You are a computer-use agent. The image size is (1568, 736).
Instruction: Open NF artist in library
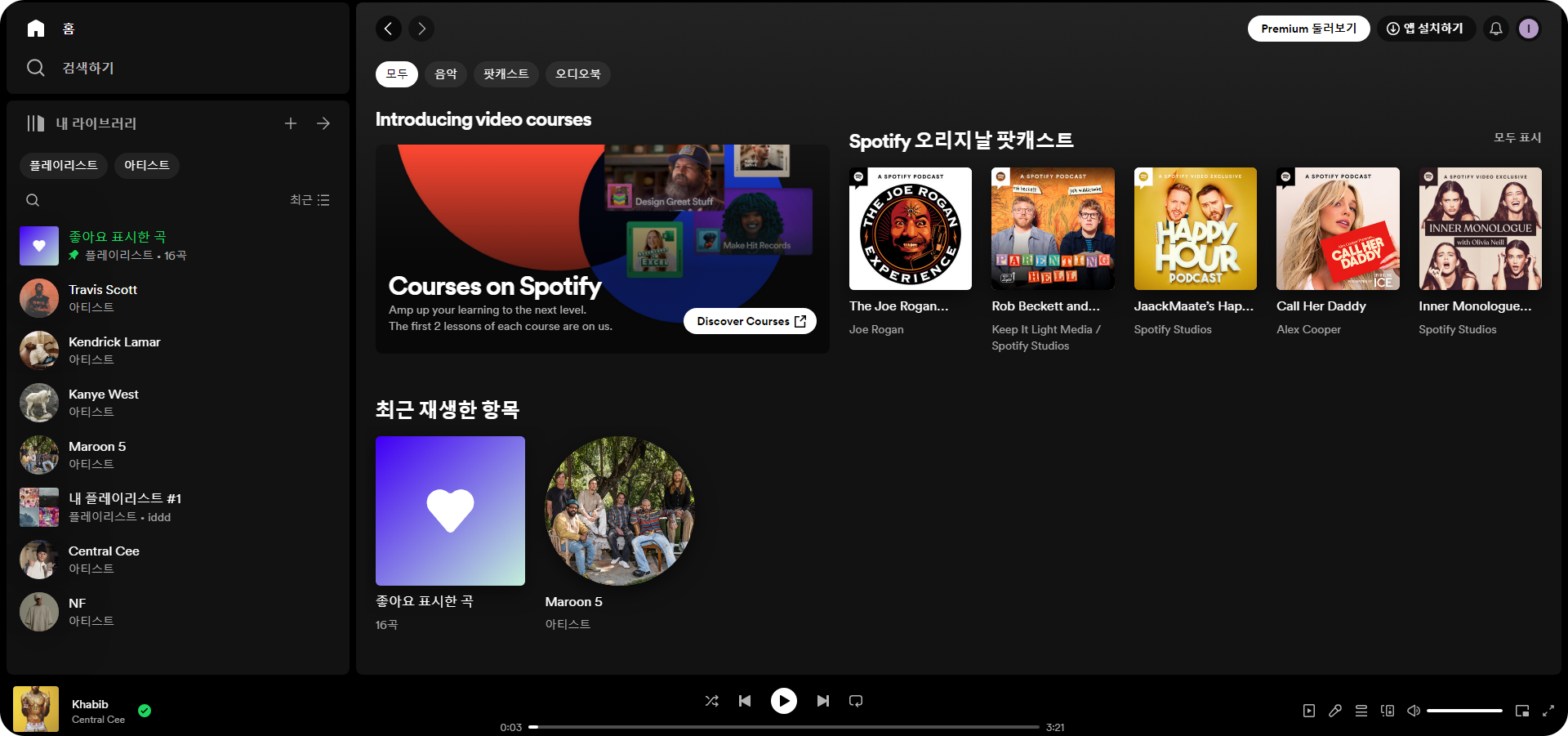pyautogui.click(x=178, y=612)
